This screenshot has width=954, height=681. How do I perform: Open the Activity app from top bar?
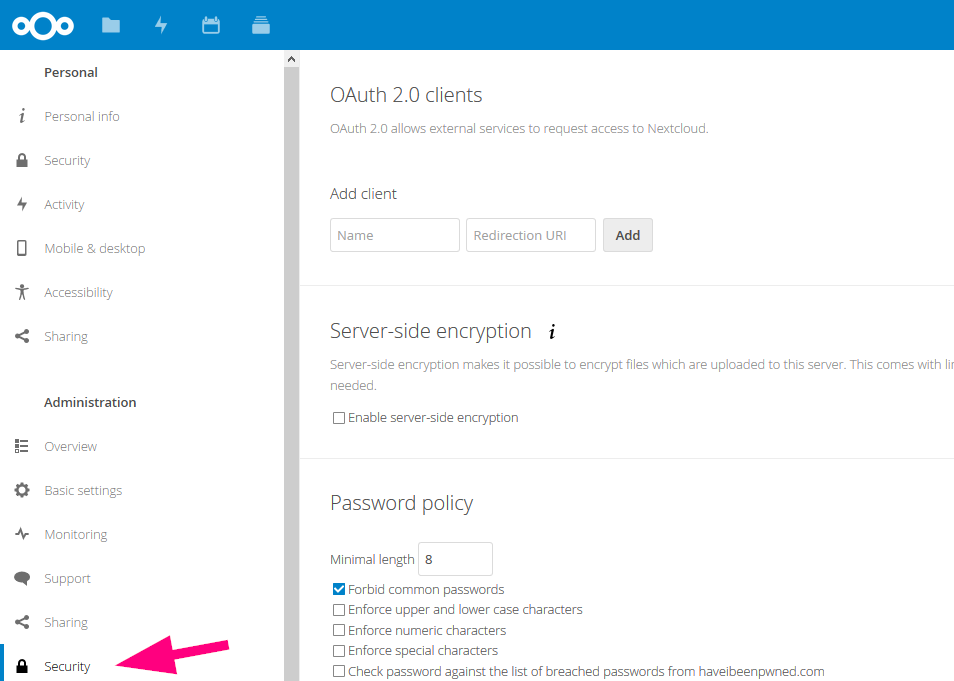[161, 25]
